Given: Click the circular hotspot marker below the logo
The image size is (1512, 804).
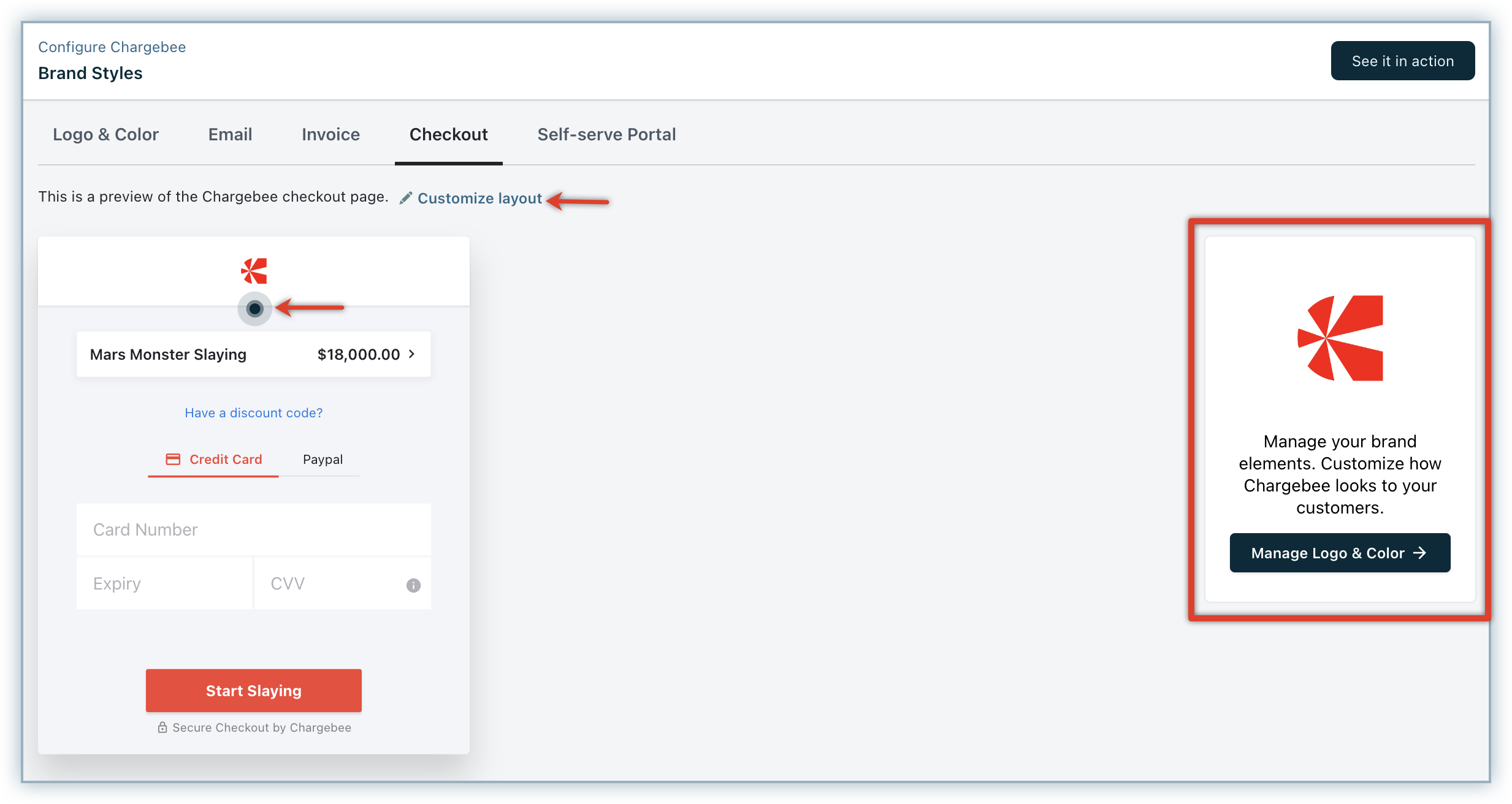Looking at the screenshot, I should (x=254, y=308).
